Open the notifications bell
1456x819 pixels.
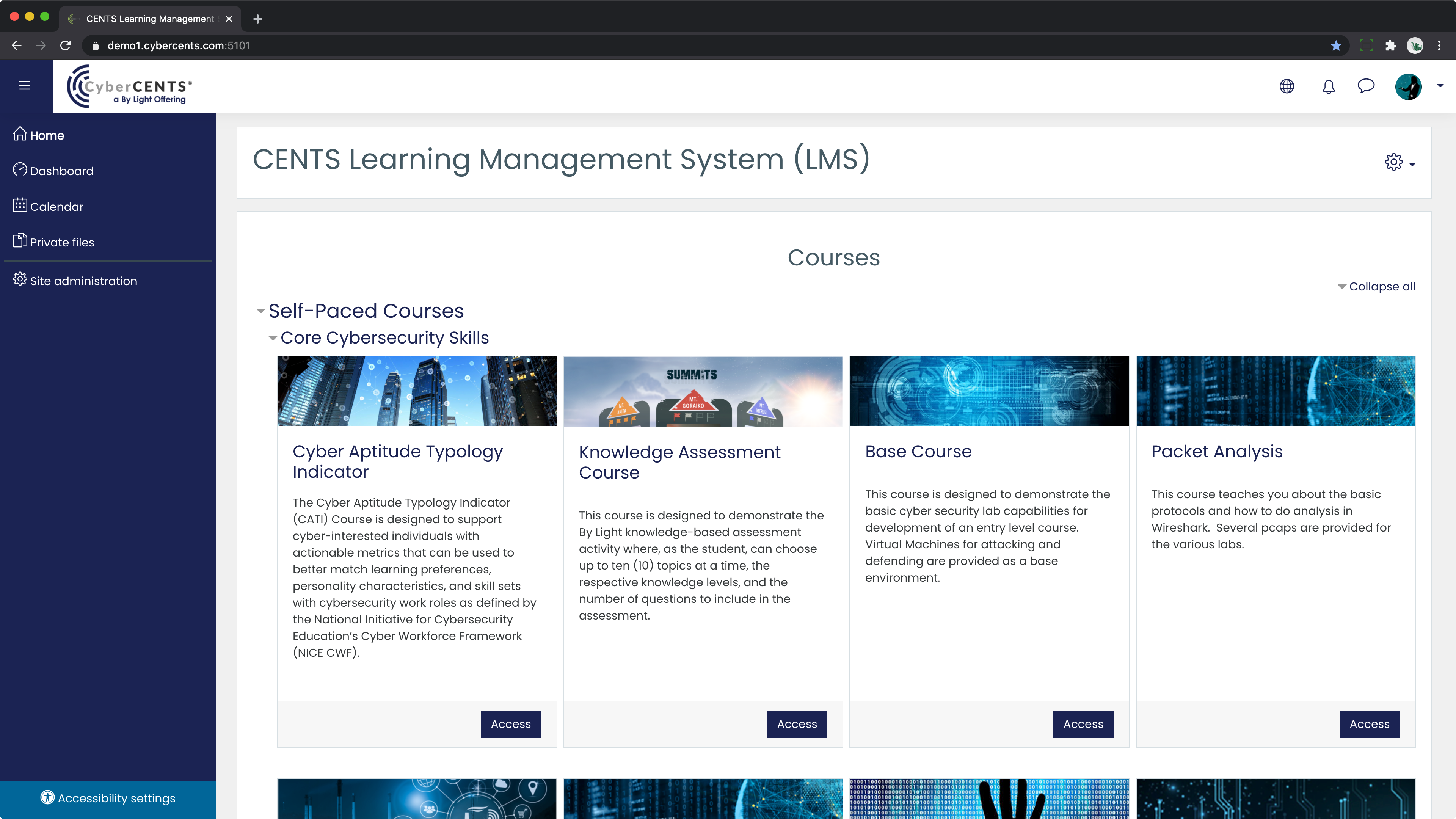(1328, 86)
